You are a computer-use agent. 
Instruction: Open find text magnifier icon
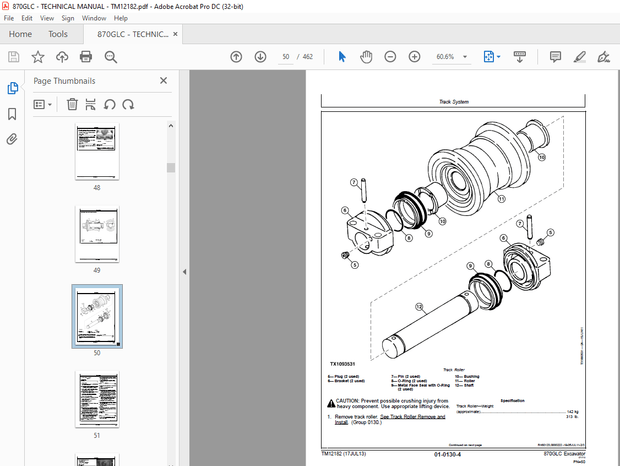click(x=111, y=57)
